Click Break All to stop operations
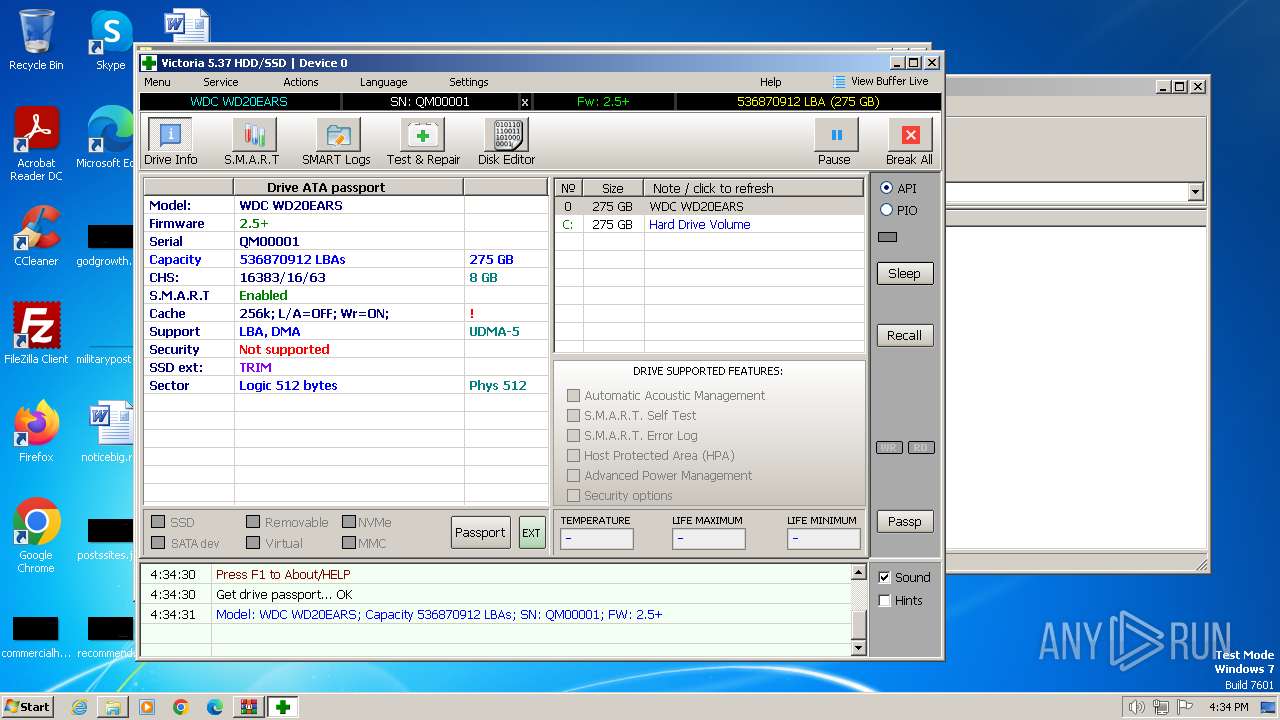 (910, 142)
